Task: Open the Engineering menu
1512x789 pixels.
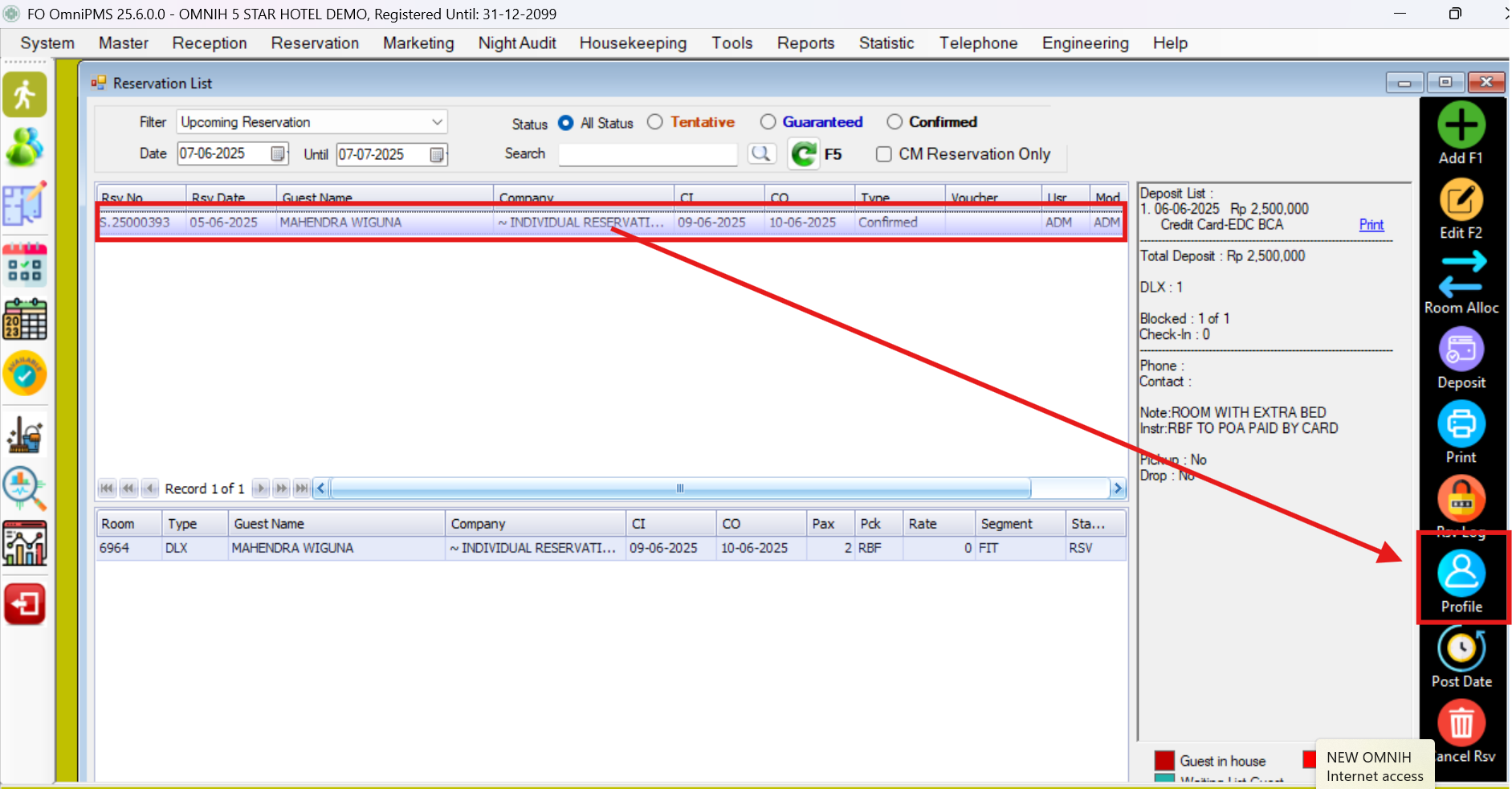Action: click(1085, 43)
